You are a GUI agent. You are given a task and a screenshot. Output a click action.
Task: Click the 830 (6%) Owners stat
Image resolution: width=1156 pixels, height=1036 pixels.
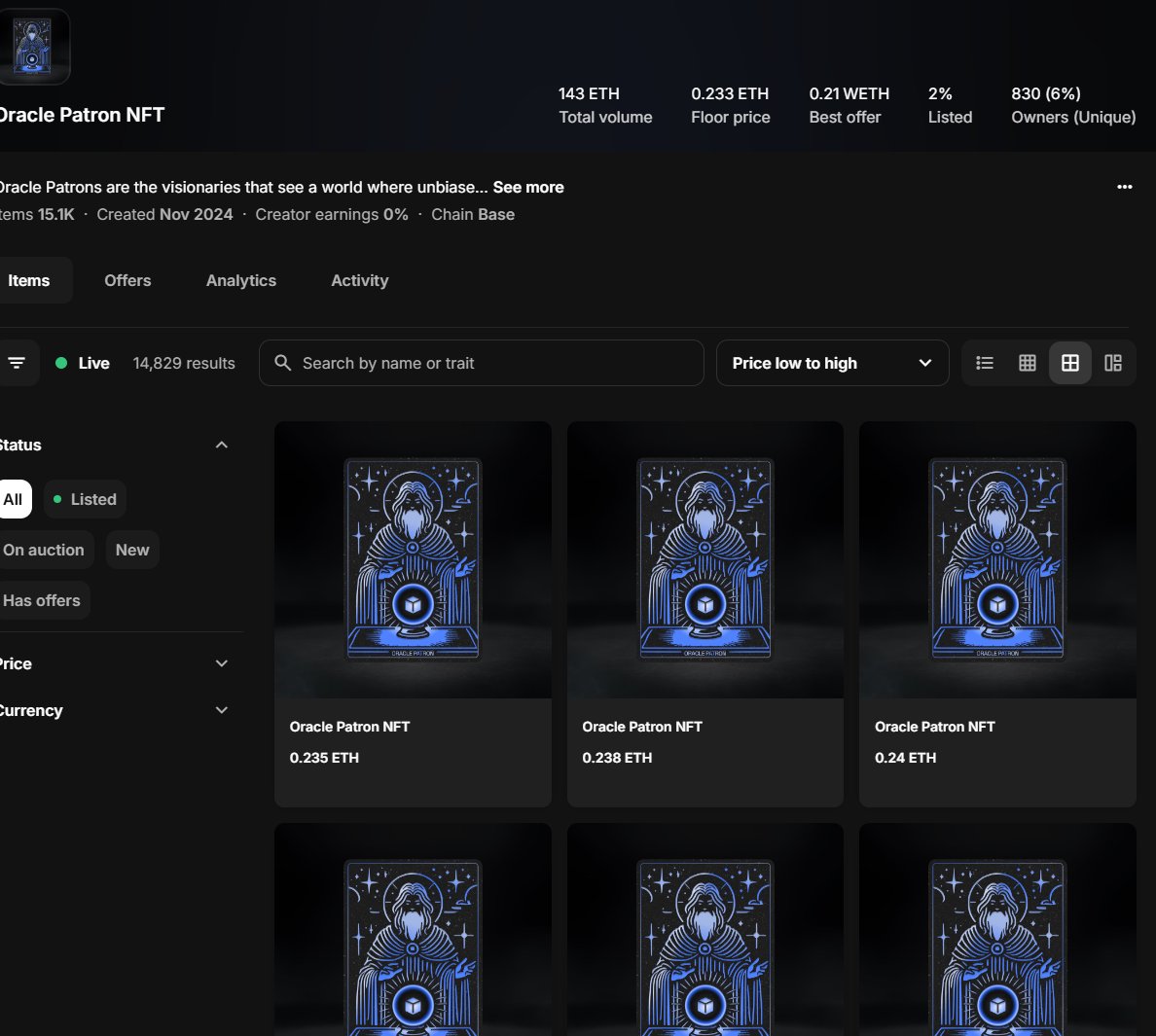point(1073,105)
